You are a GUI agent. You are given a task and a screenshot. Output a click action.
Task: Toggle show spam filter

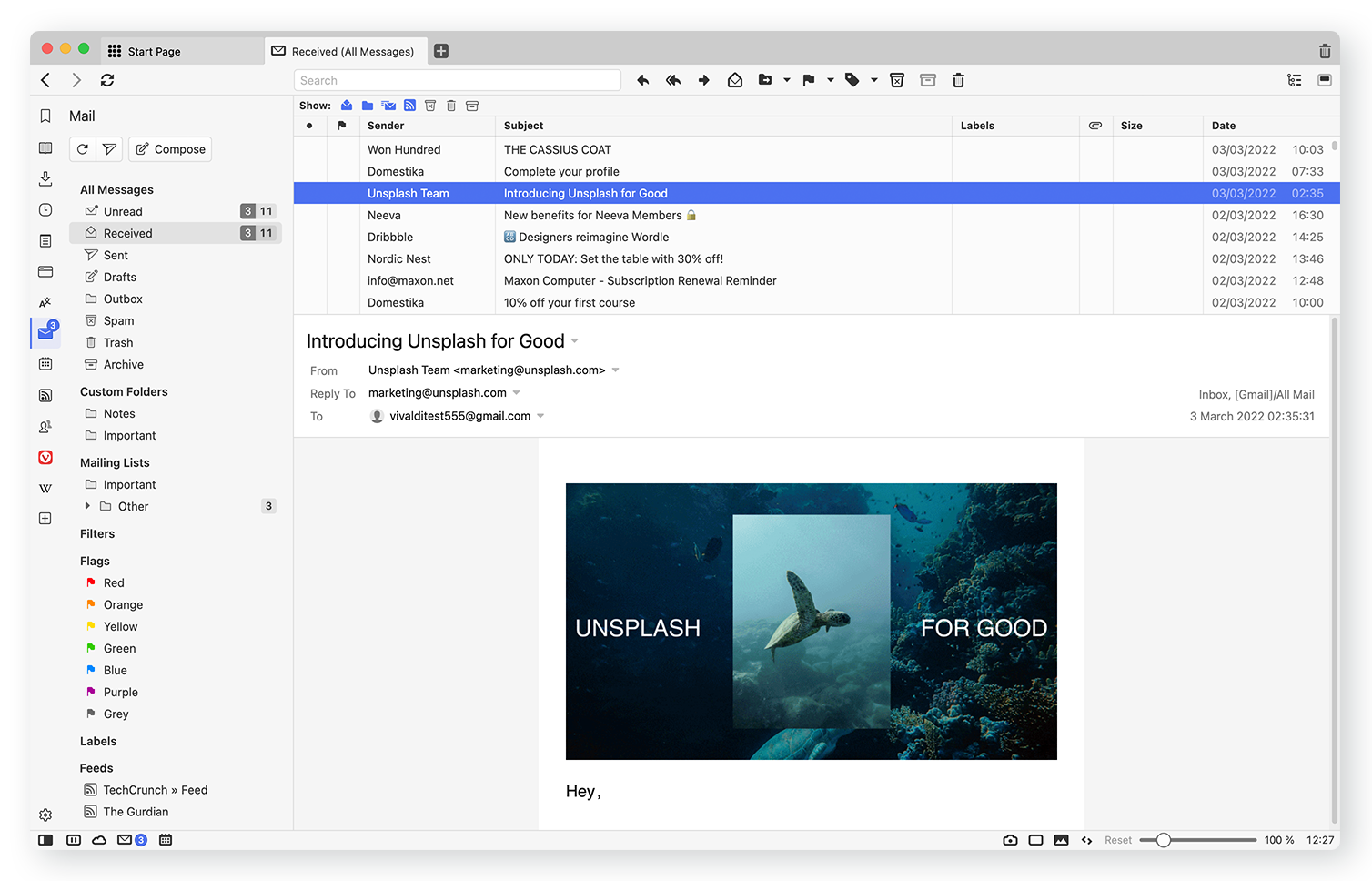tap(430, 106)
